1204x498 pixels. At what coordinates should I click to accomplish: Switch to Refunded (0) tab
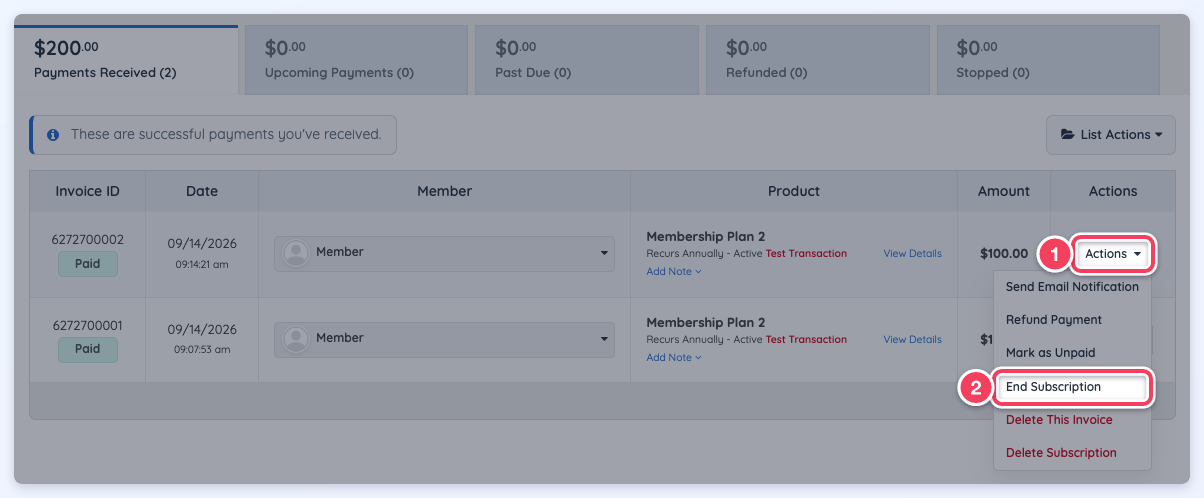(817, 59)
